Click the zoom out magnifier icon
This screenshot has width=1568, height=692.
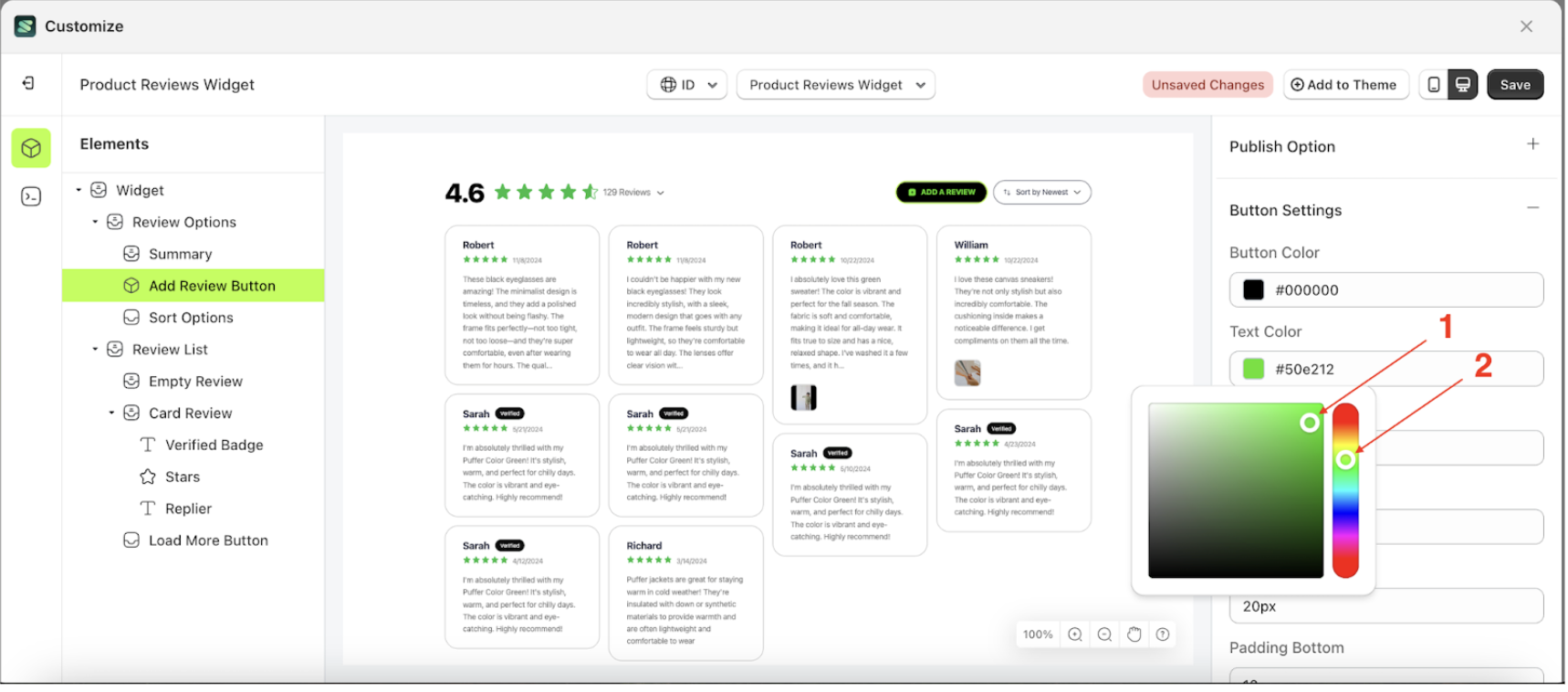1104,634
